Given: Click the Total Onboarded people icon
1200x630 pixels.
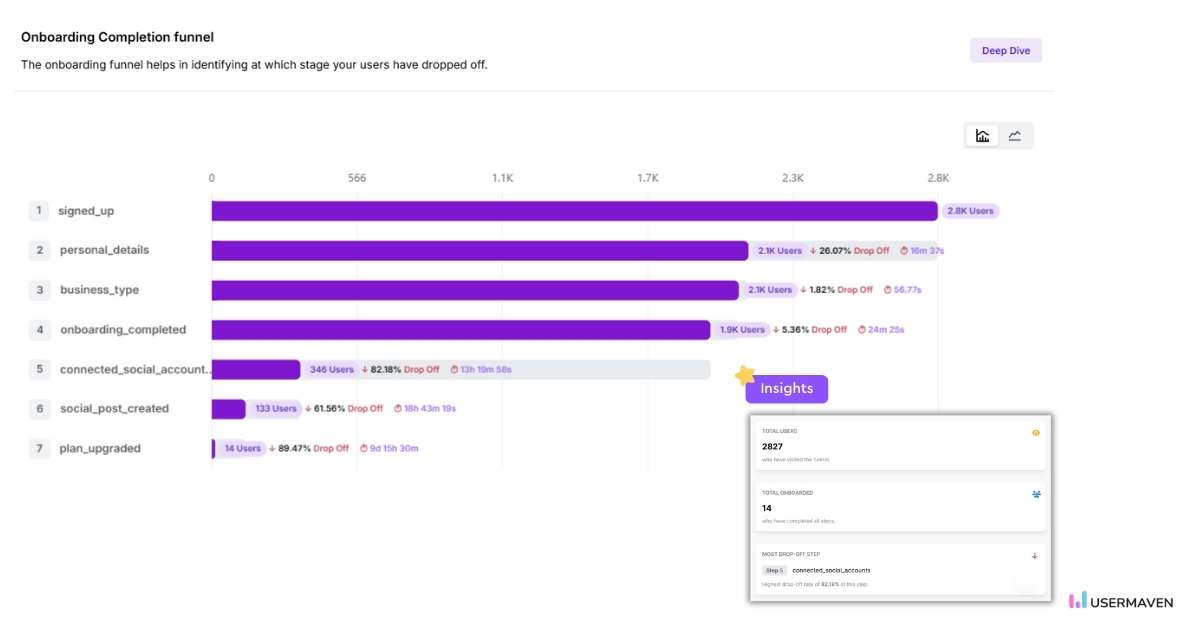Looking at the screenshot, I should [x=1035, y=494].
